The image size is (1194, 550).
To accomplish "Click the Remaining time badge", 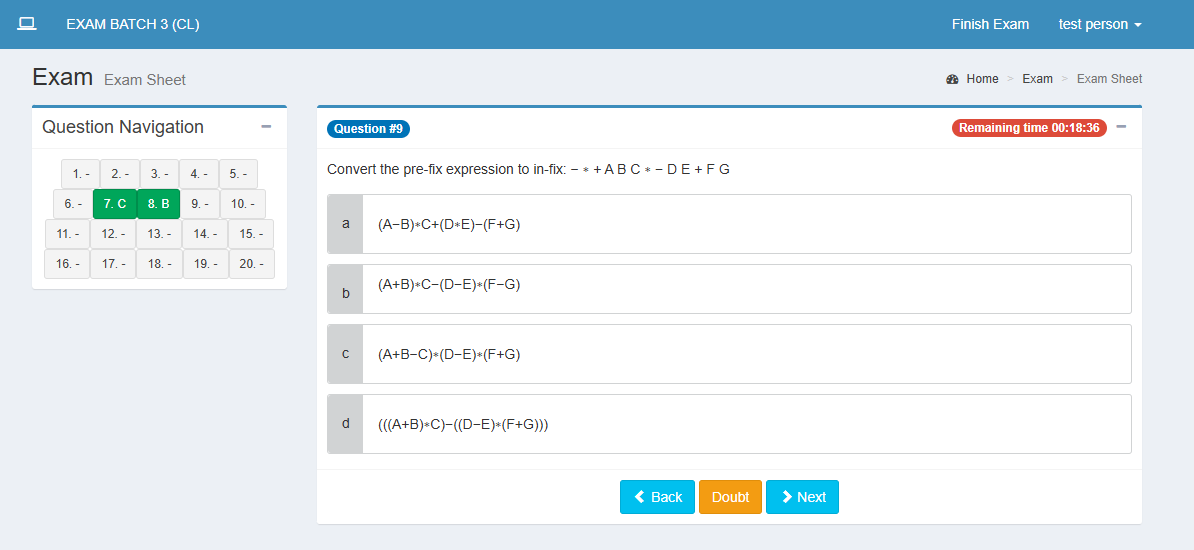I will [1029, 128].
